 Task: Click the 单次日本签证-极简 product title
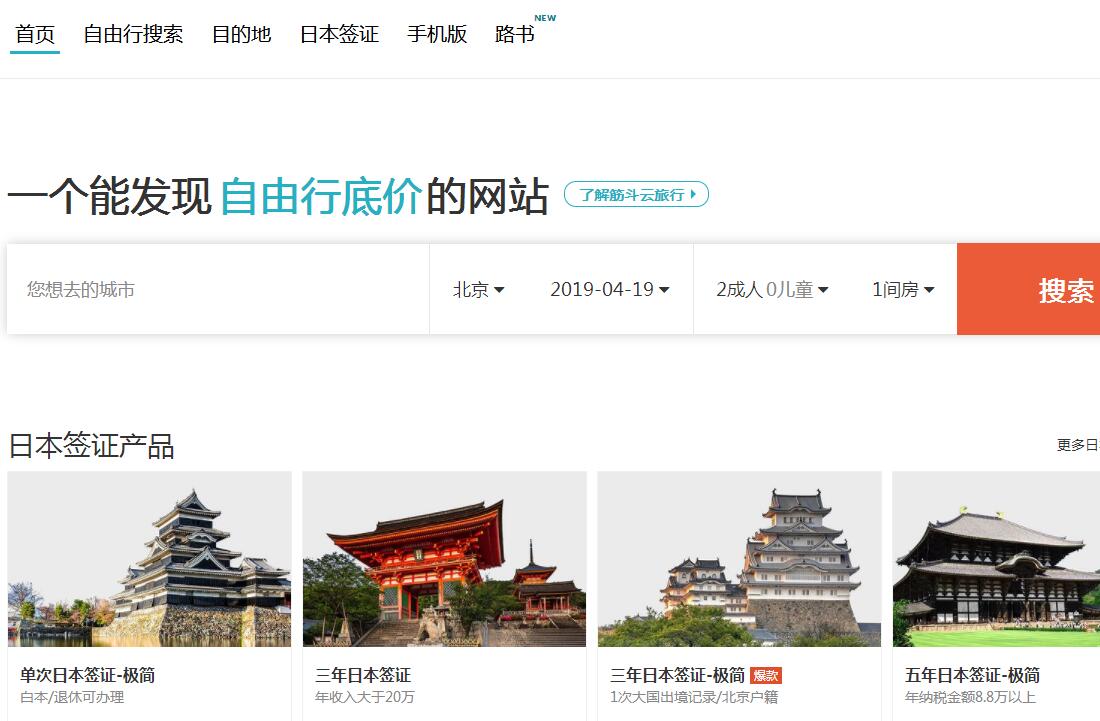[88, 675]
